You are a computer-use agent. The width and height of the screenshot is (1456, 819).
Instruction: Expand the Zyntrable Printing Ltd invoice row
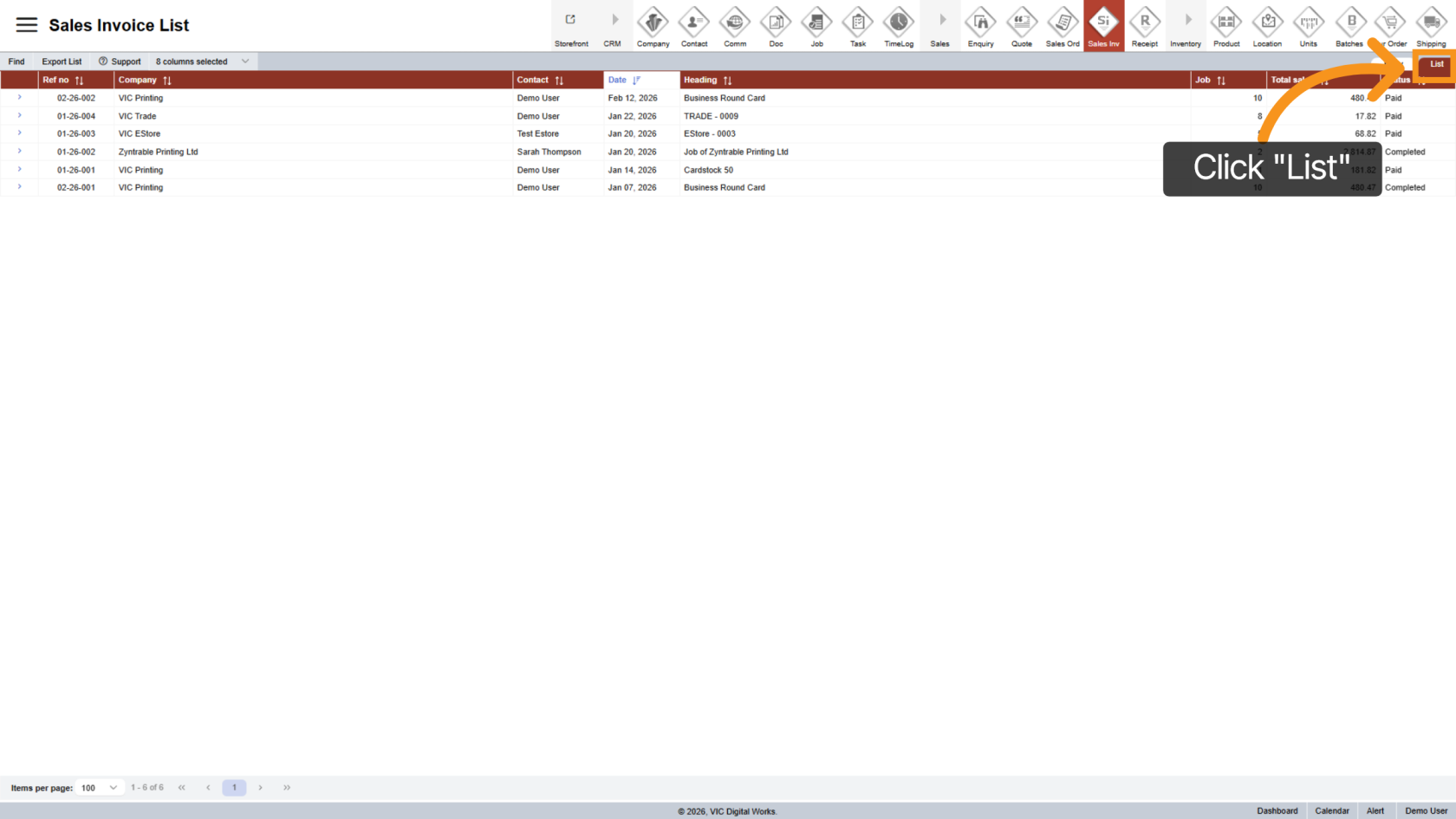tap(20, 152)
